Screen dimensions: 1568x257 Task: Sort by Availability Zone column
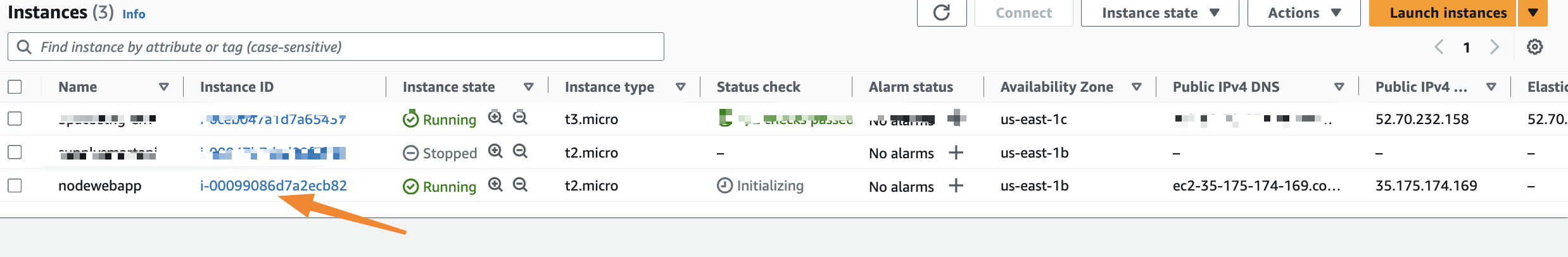coord(1137,87)
